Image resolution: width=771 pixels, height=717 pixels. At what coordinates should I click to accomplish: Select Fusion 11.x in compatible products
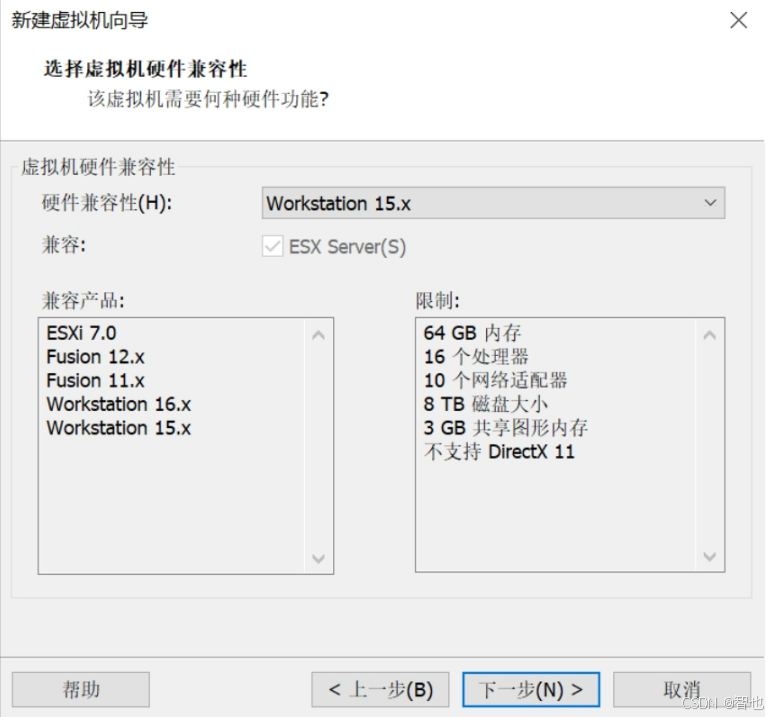tap(95, 380)
